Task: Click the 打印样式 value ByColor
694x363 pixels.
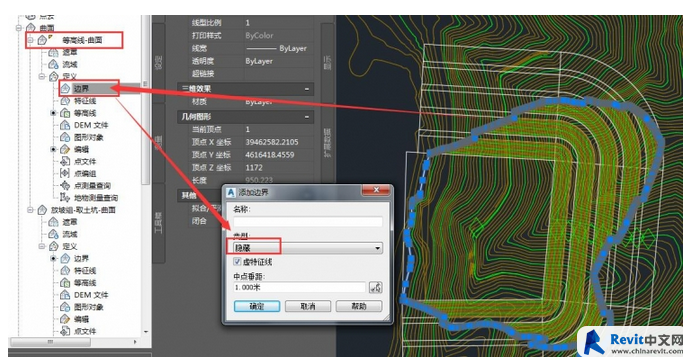Action: [259, 35]
